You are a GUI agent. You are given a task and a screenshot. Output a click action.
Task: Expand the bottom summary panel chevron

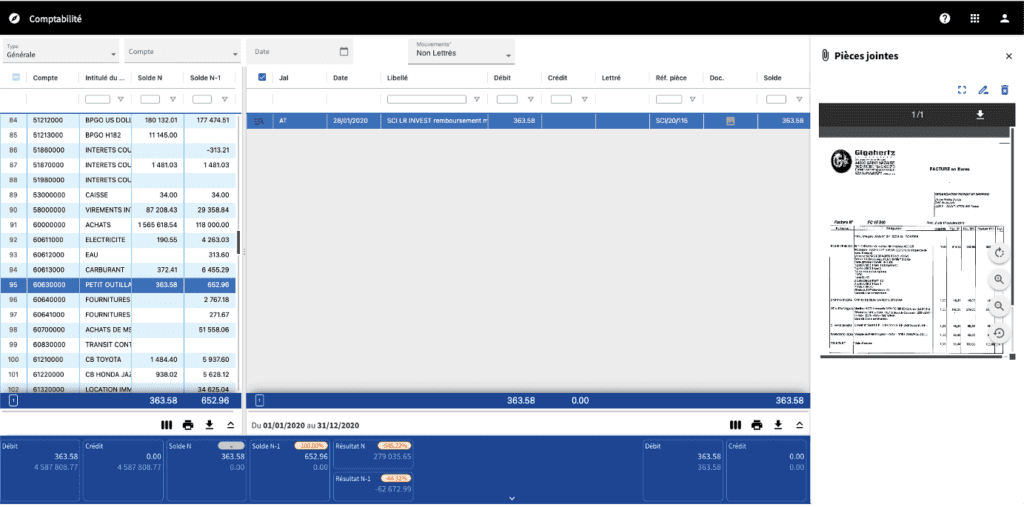[512, 499]
